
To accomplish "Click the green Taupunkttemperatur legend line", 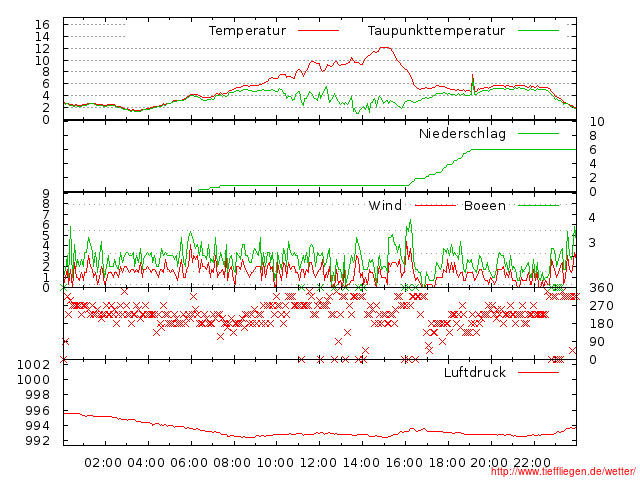I will point(538,31).
